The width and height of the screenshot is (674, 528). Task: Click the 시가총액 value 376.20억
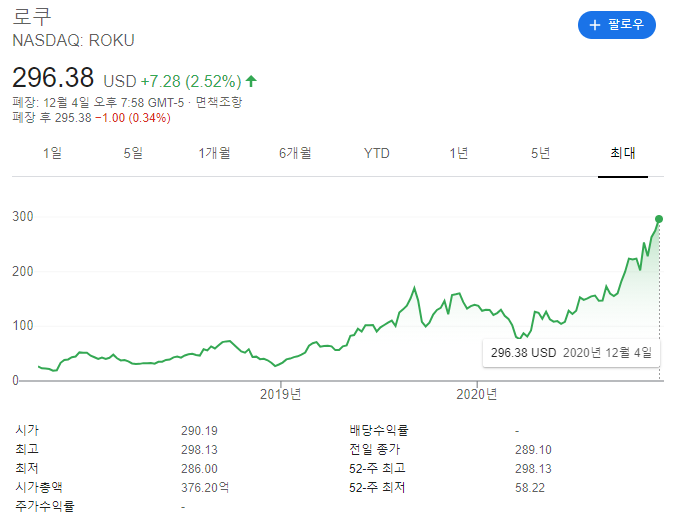point(205,488)
